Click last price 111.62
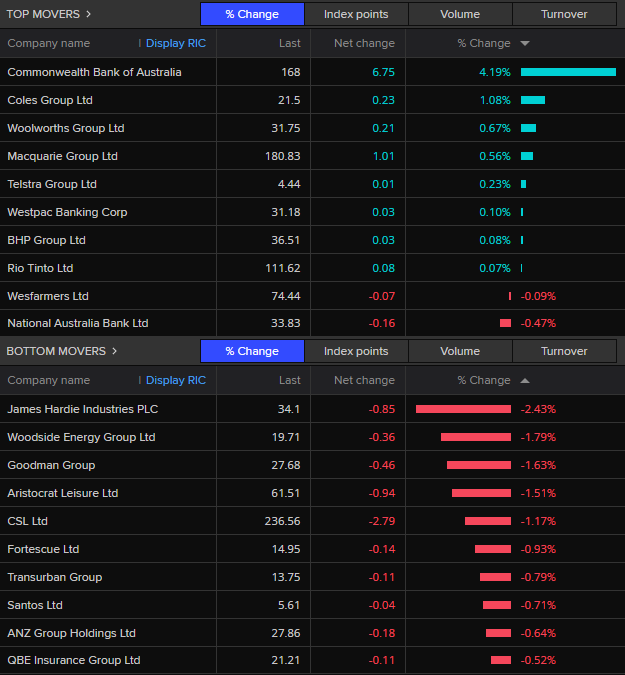Screen dimensions: 625x675 283,268
